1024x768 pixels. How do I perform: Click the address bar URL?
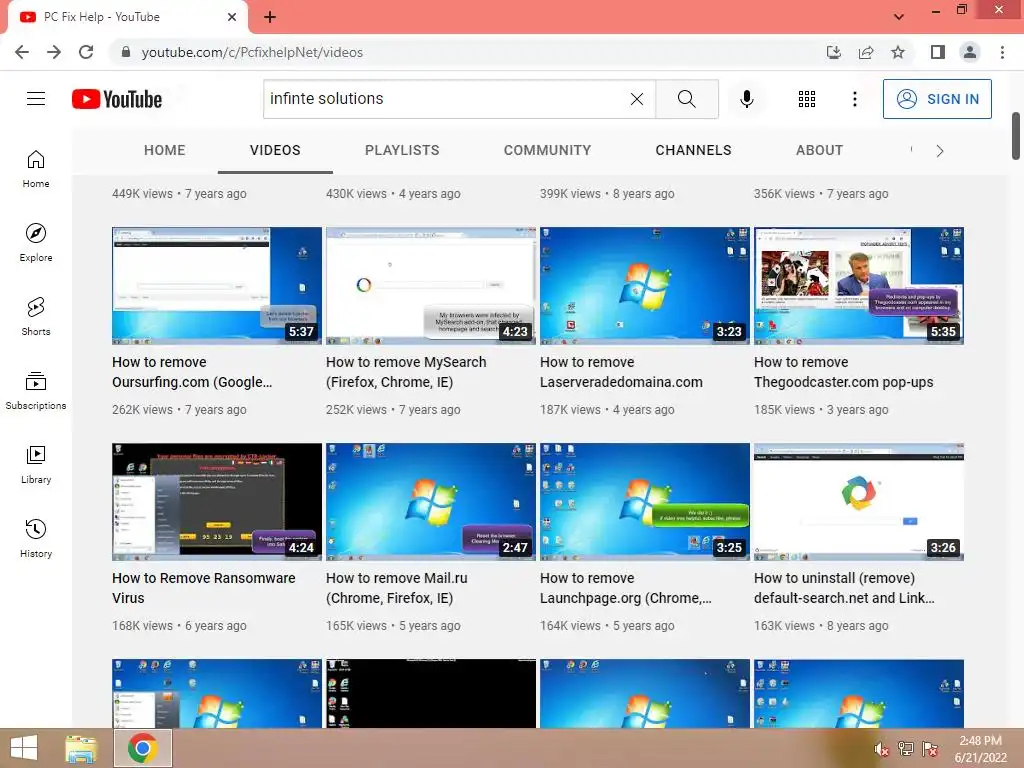pos(252,52)
